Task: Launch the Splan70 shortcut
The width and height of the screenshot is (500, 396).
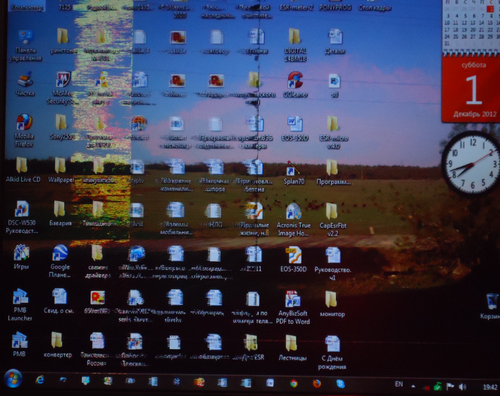Action: pyautogui.click(x=293, y=173)
